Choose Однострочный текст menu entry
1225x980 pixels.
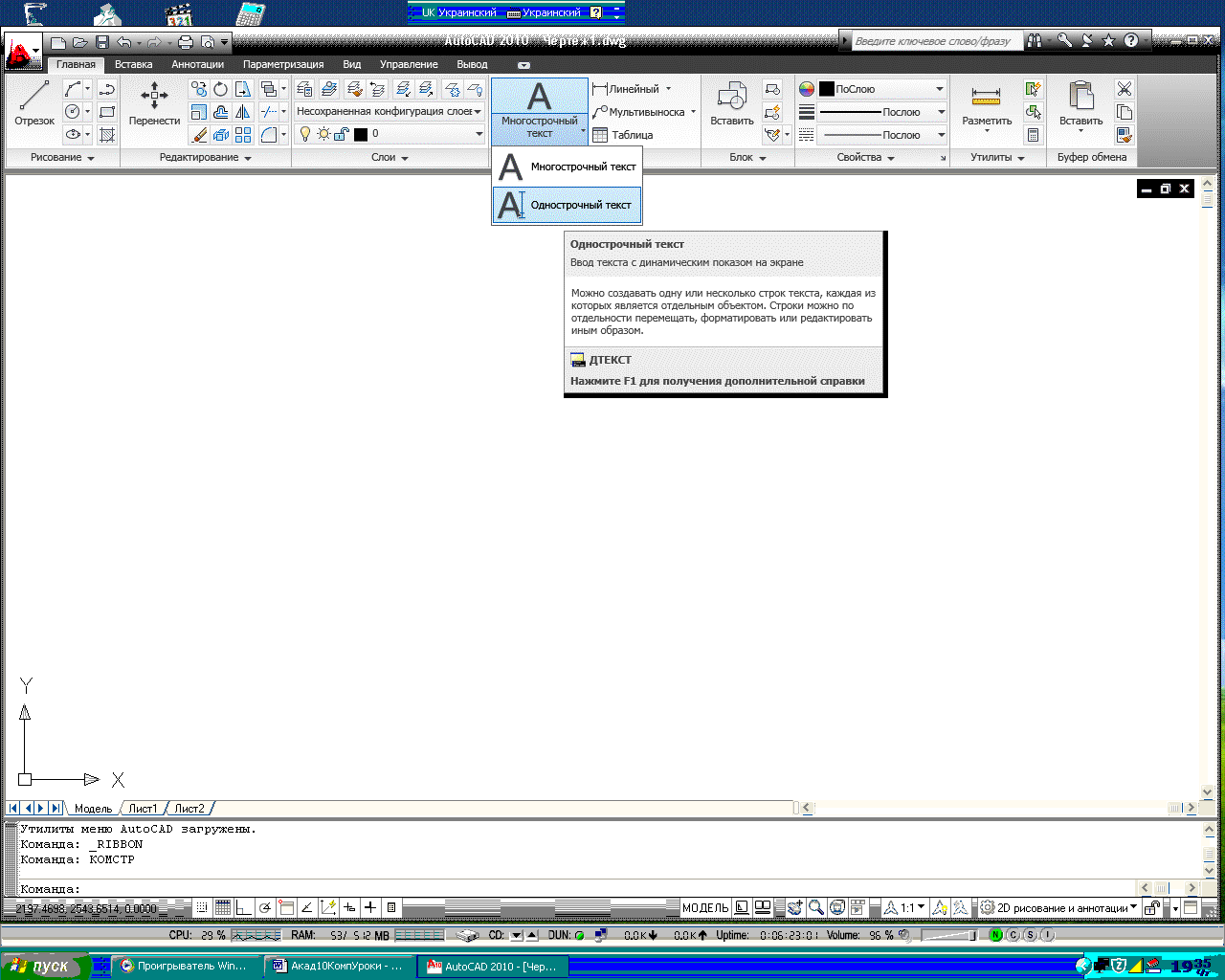568,205
